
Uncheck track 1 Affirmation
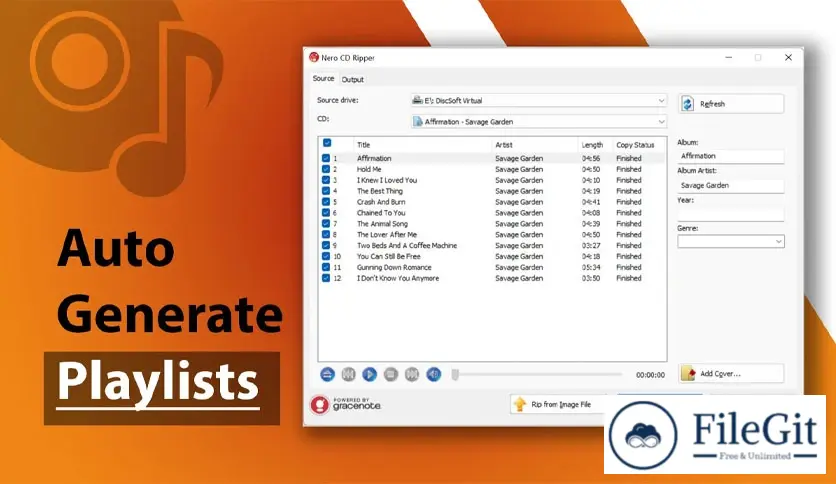coord(326,158)
